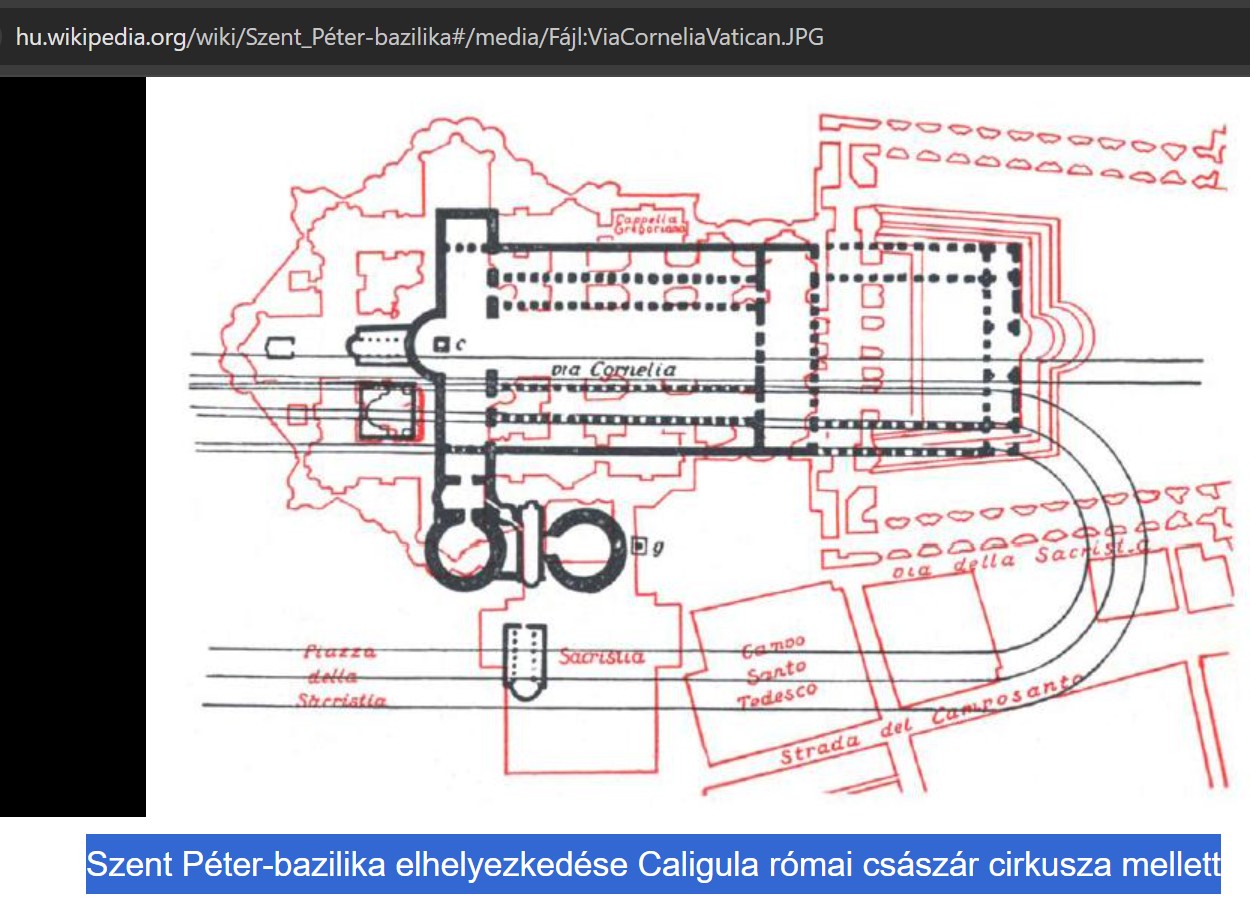The image size is (1250, 903).
Task: Click the blue Hungarian caption below the image
Action: pyautogui.click(x=652, y=864)
